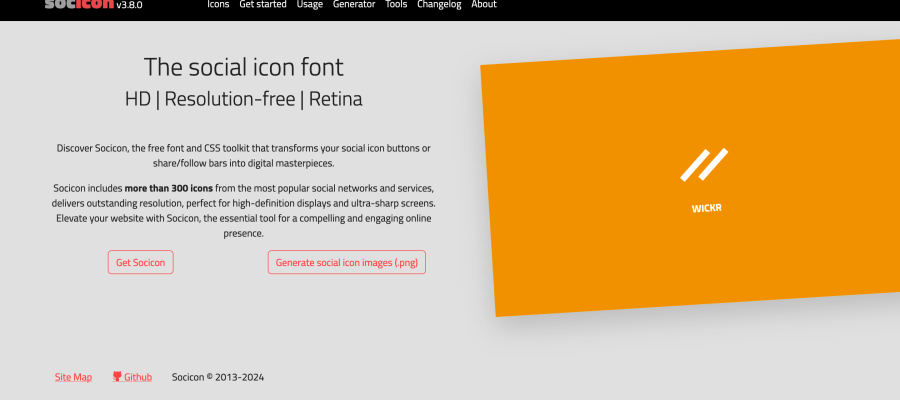Click Socicon © 2013-2024 copyright text
This screenshot has width=900, height=400.
pos(218,377)
